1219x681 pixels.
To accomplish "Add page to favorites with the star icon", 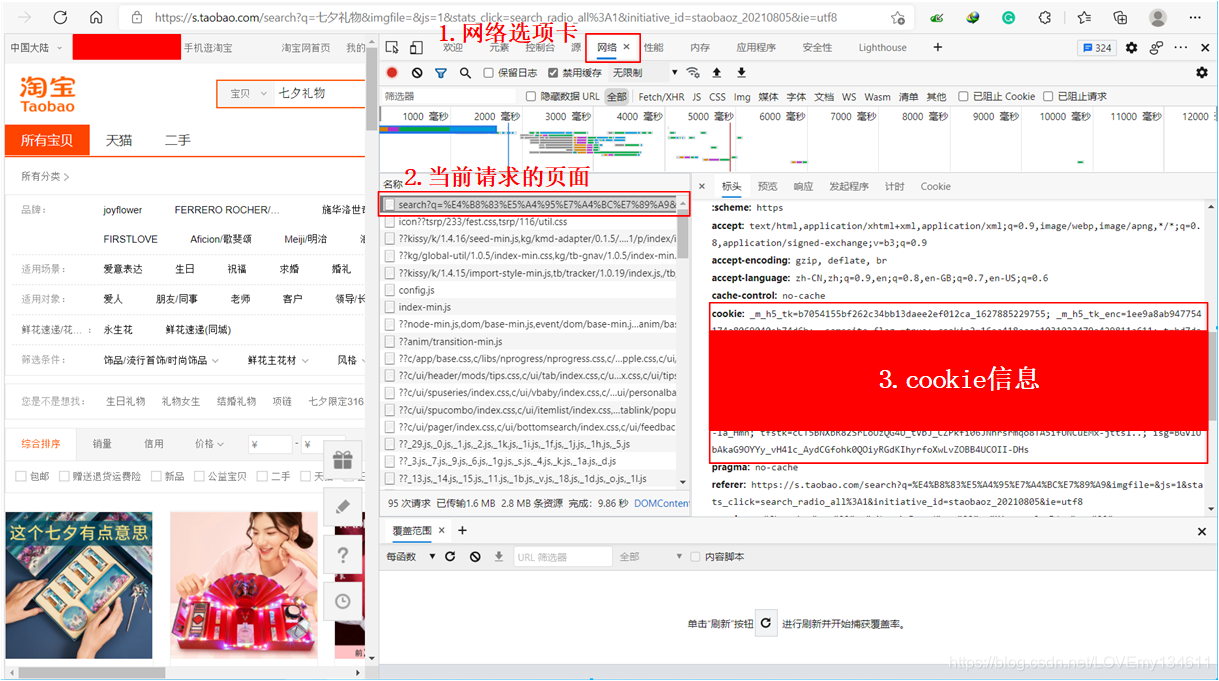I will (897, 18).
